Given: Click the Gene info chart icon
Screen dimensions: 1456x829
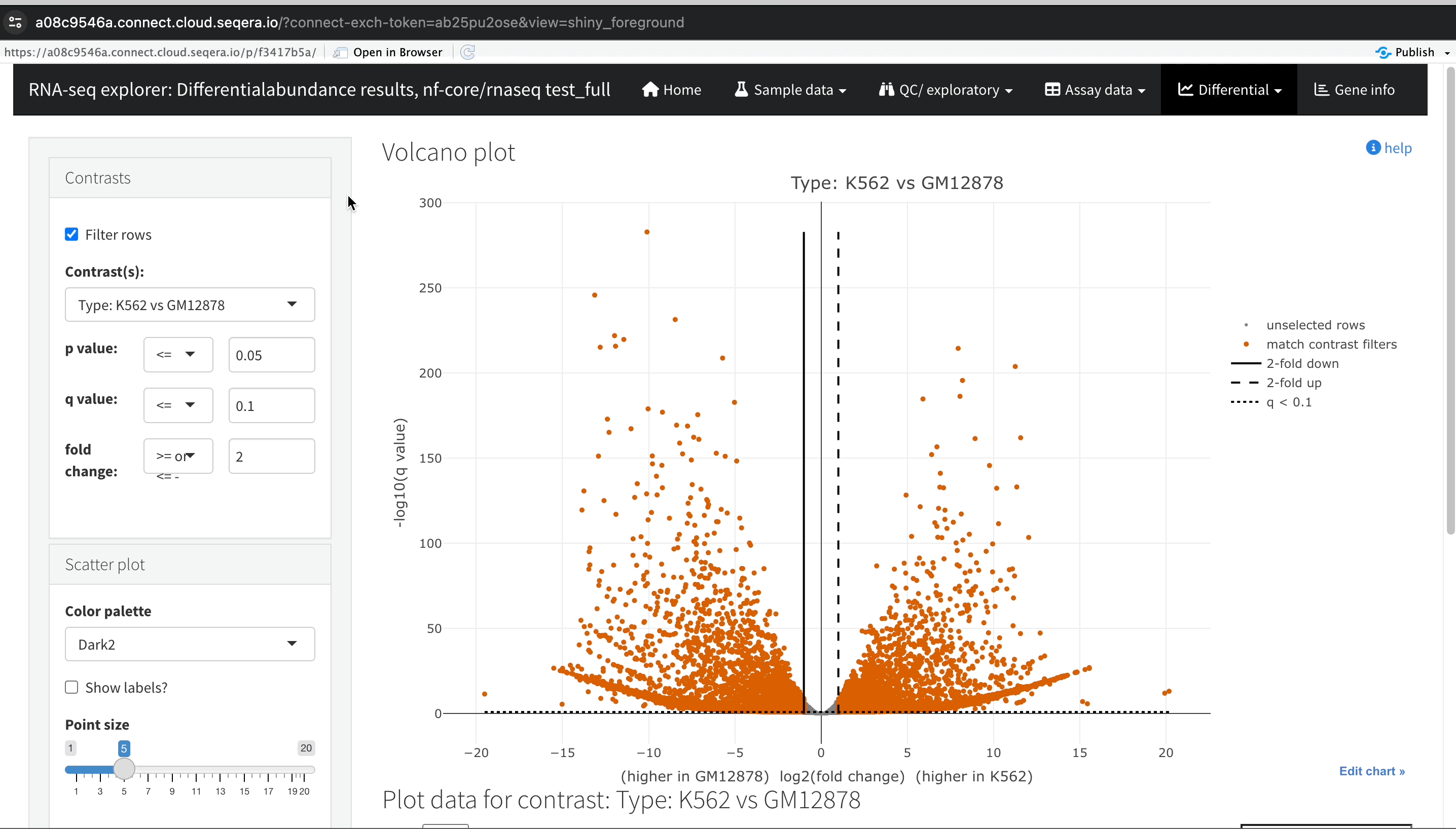Looking at the screenshot, I should click(x=1321, y=89).
